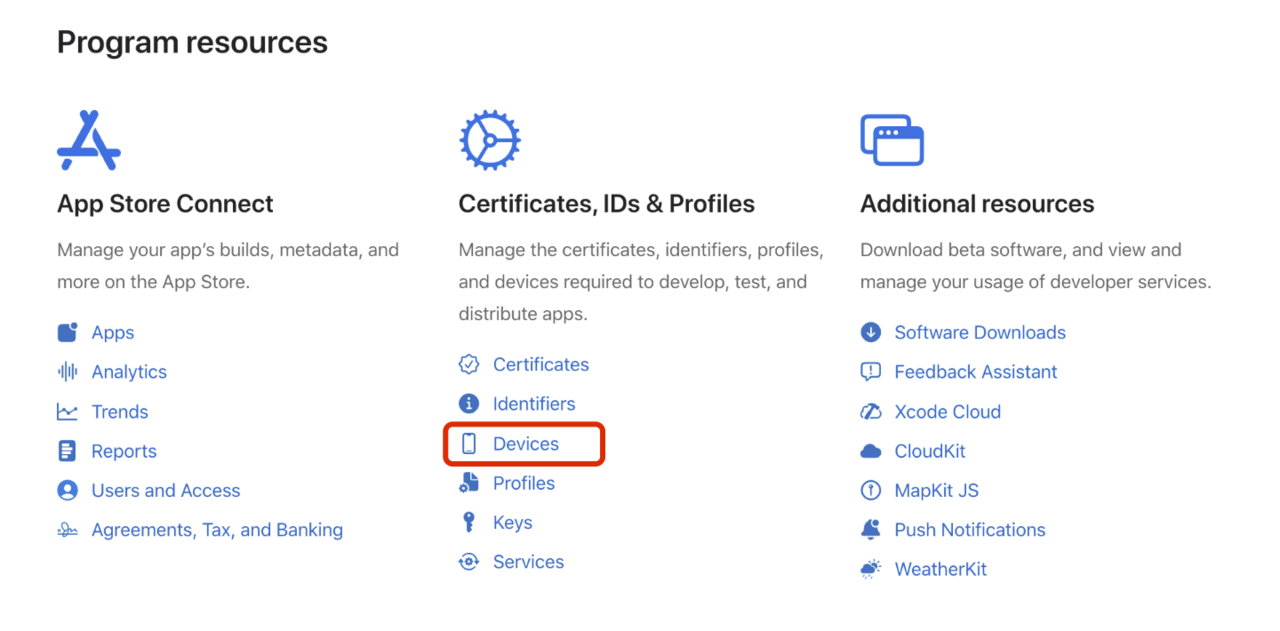Click the Additional resources window icon
1280x631 pixels.
coord(891,140)
